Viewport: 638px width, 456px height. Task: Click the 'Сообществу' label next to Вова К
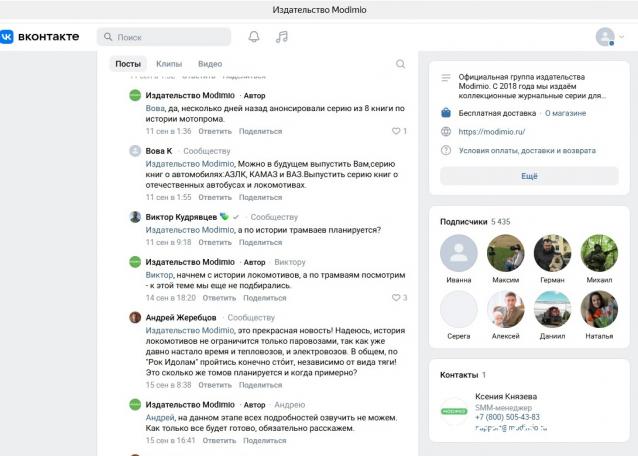pyautogui.click(x=207, y=151)
